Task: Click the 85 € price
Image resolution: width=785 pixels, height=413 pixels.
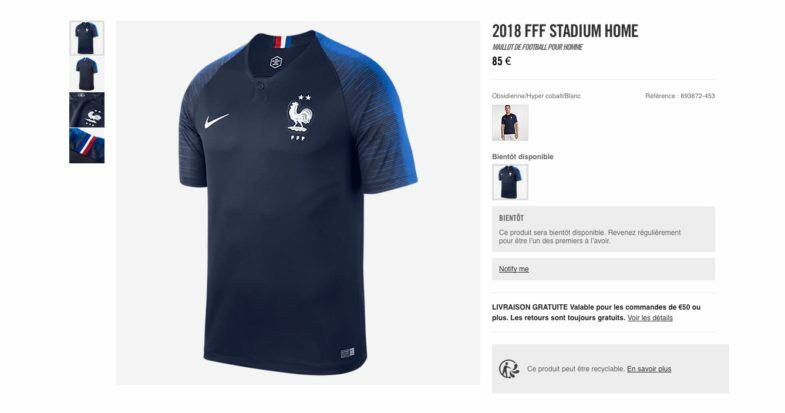Action: [501, 62]
